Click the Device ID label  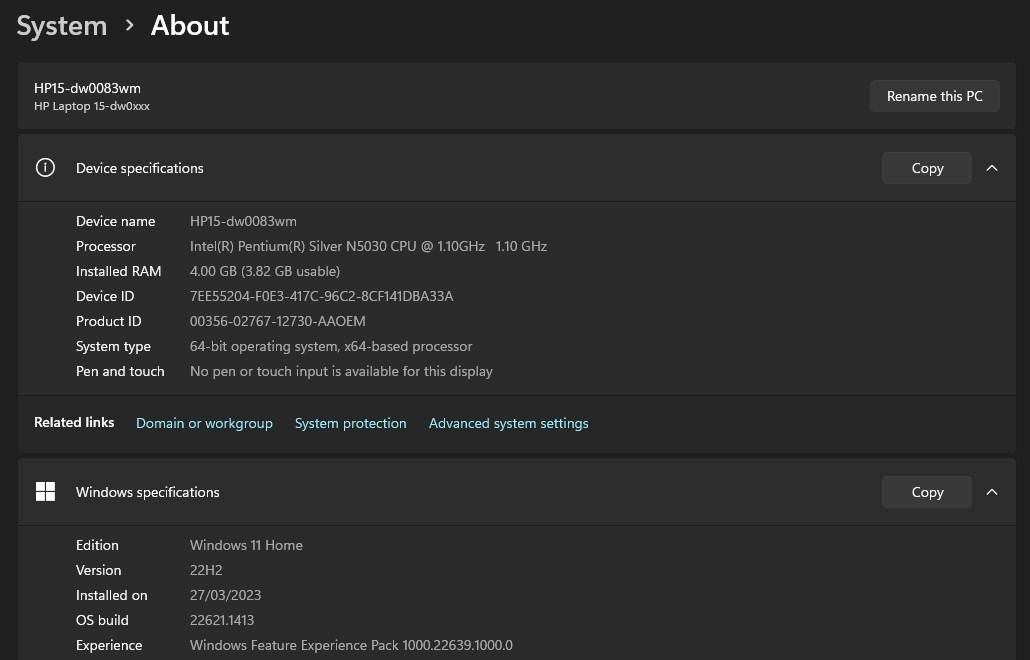pyautogui.click(x=105, y=296)
